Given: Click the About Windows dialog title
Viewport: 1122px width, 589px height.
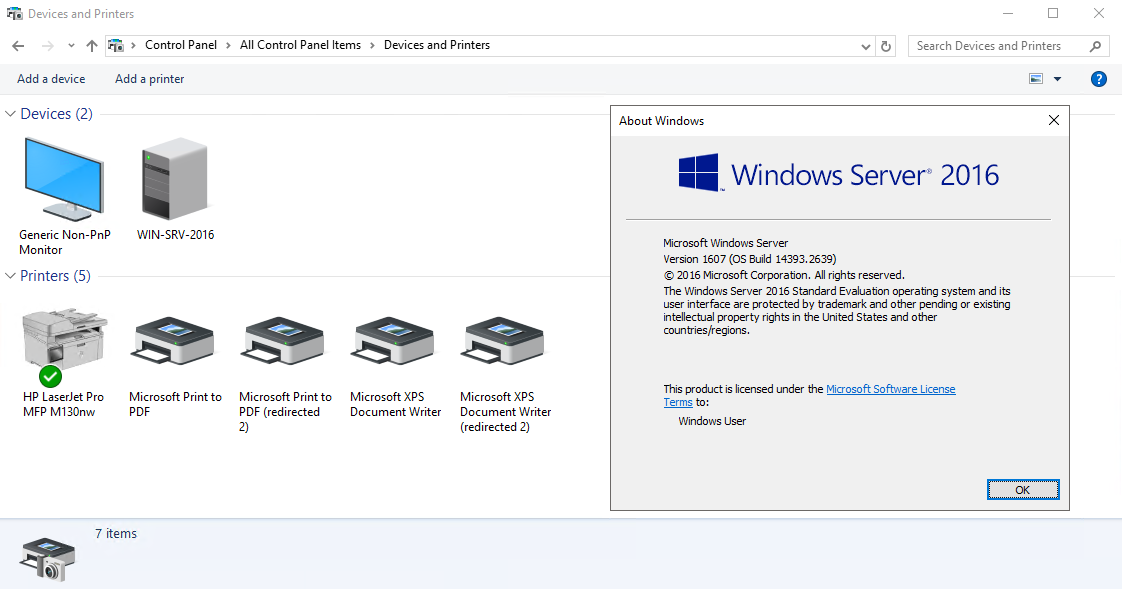Looking at the screenshot, I should click(661, 121).
